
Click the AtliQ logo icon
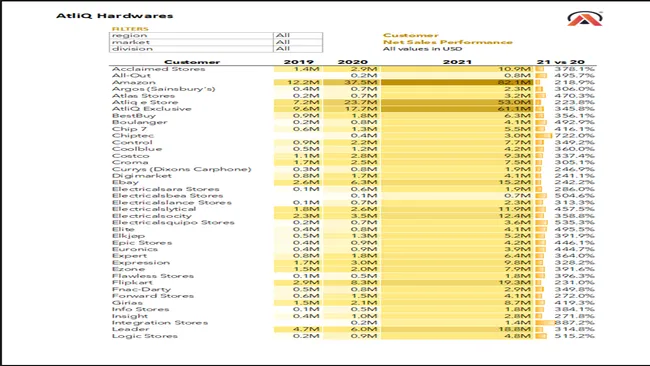pyautogui.click(x=585, y=19)
